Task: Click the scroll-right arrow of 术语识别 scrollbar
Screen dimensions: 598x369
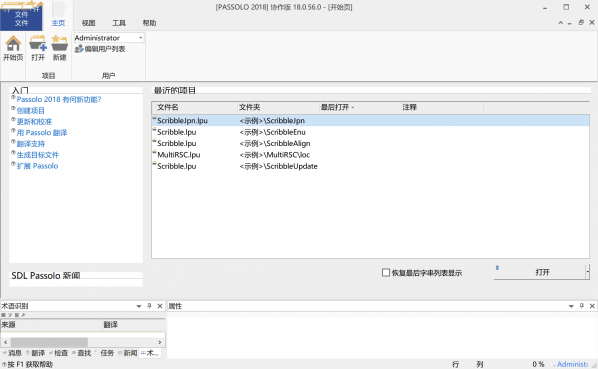Action: (x=160, y=342)
